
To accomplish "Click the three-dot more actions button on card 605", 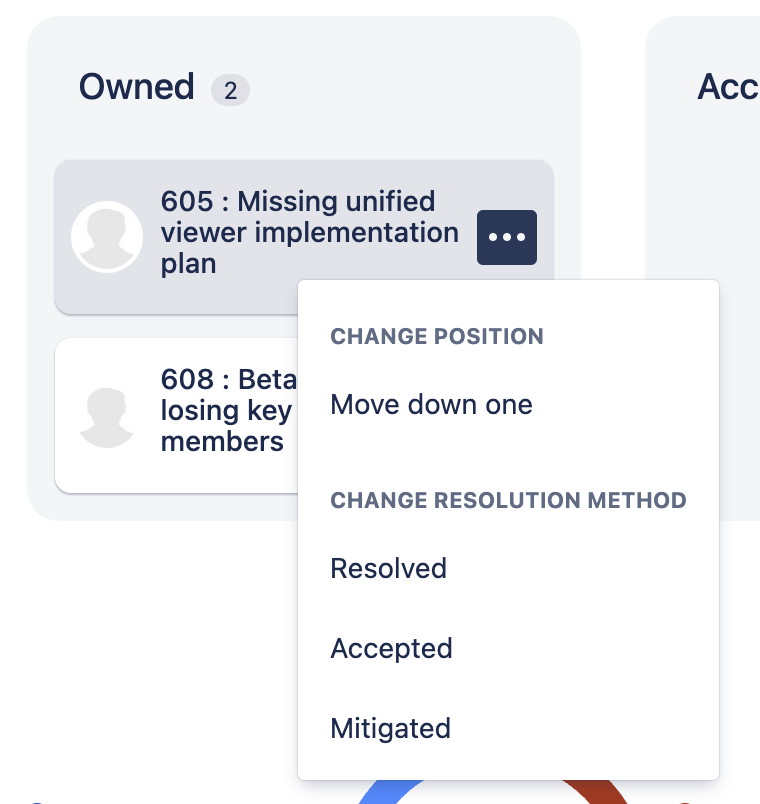I will coord(507,237).
